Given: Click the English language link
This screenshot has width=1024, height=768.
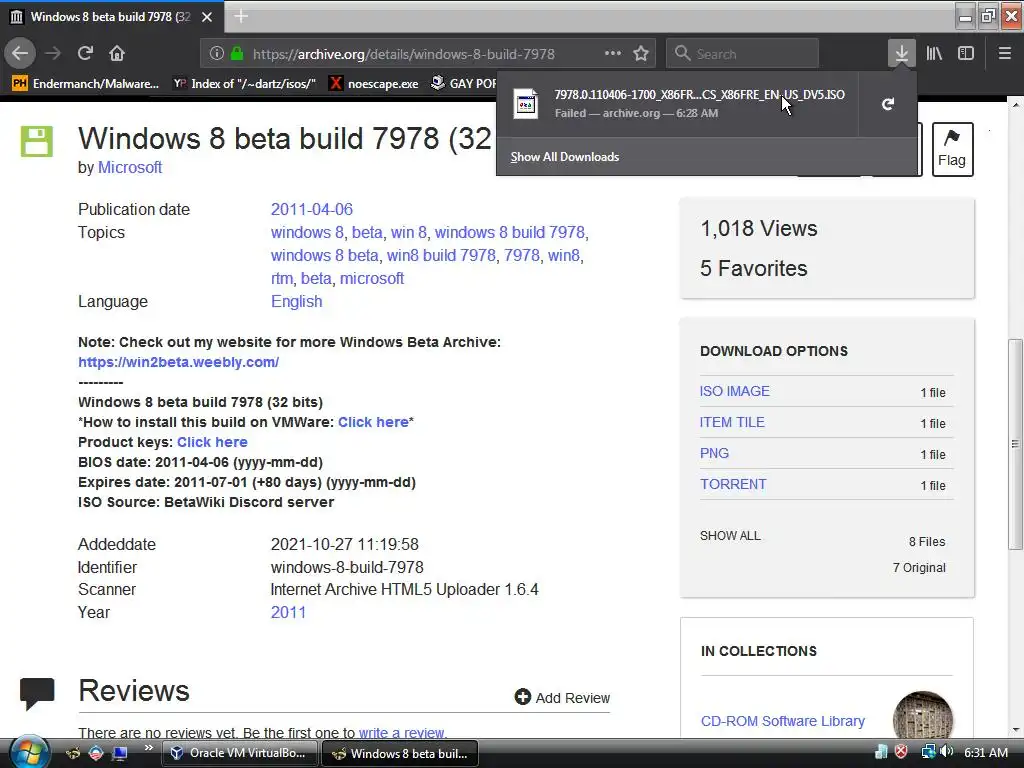Looking at the screenshot, I should (x=296, y=301).
